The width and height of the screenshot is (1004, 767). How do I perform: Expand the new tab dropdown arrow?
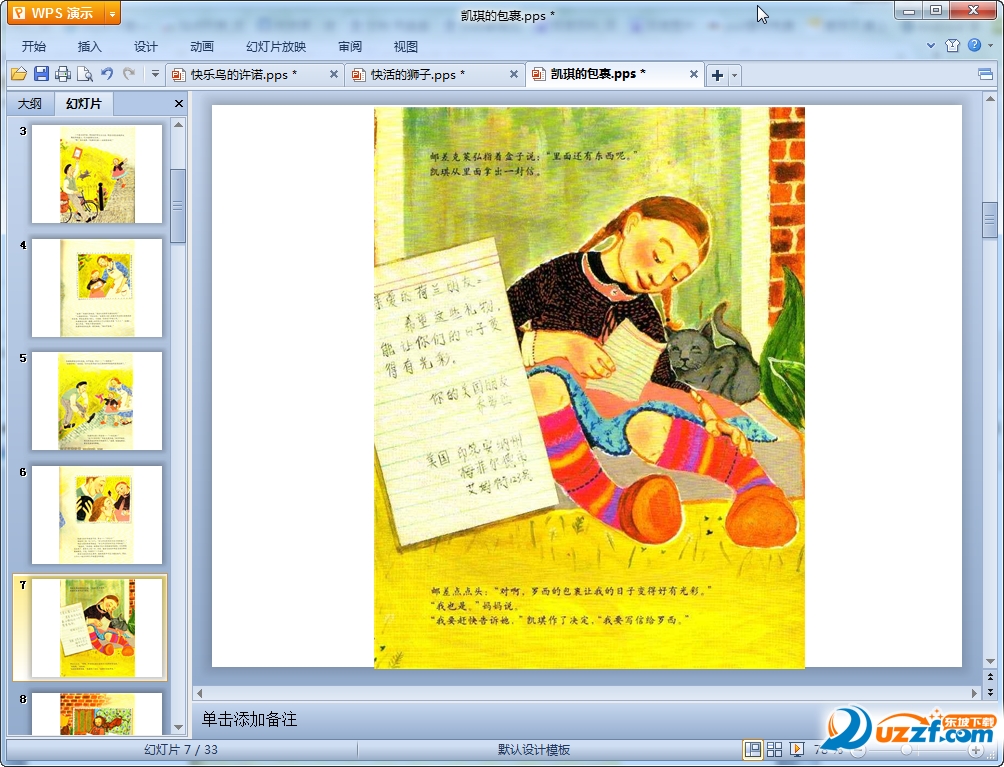coord(734,75)
